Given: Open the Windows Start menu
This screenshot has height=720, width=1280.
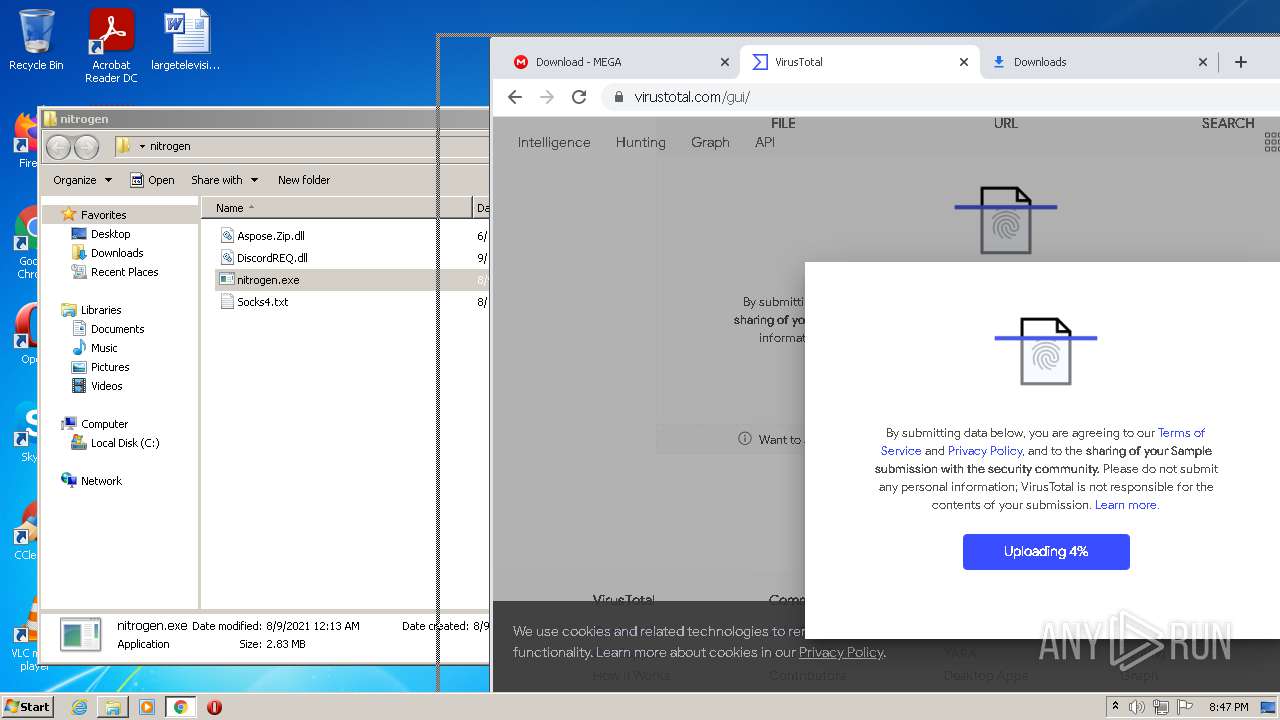Looking at the screenshot, I should 27,706.
